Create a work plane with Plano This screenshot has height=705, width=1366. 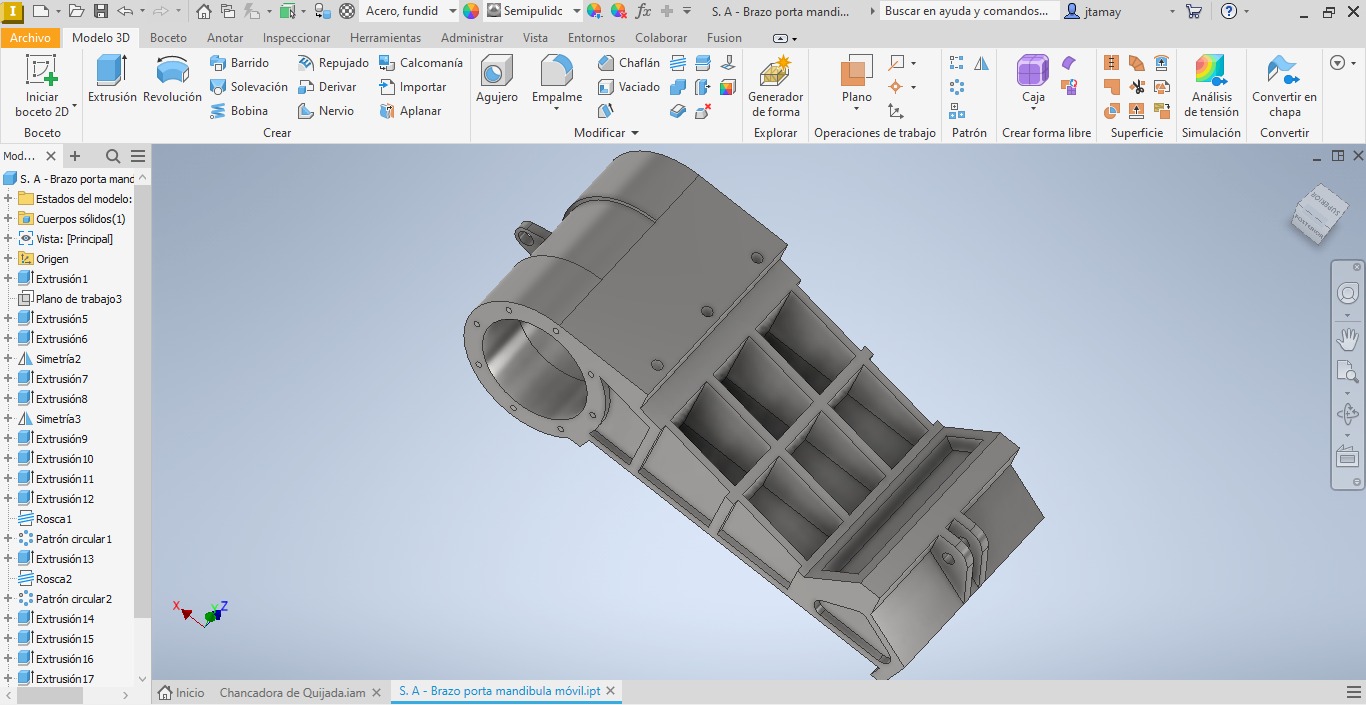857,82
